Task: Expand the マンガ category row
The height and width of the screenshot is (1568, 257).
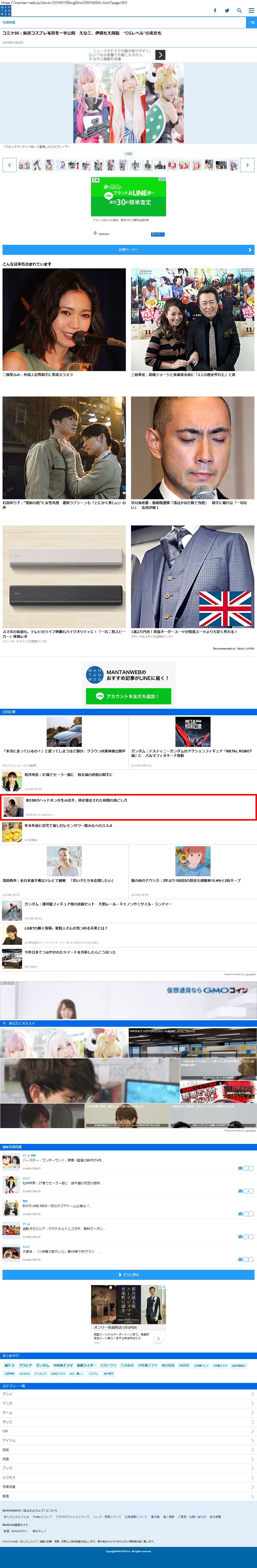Action: 128,1403
